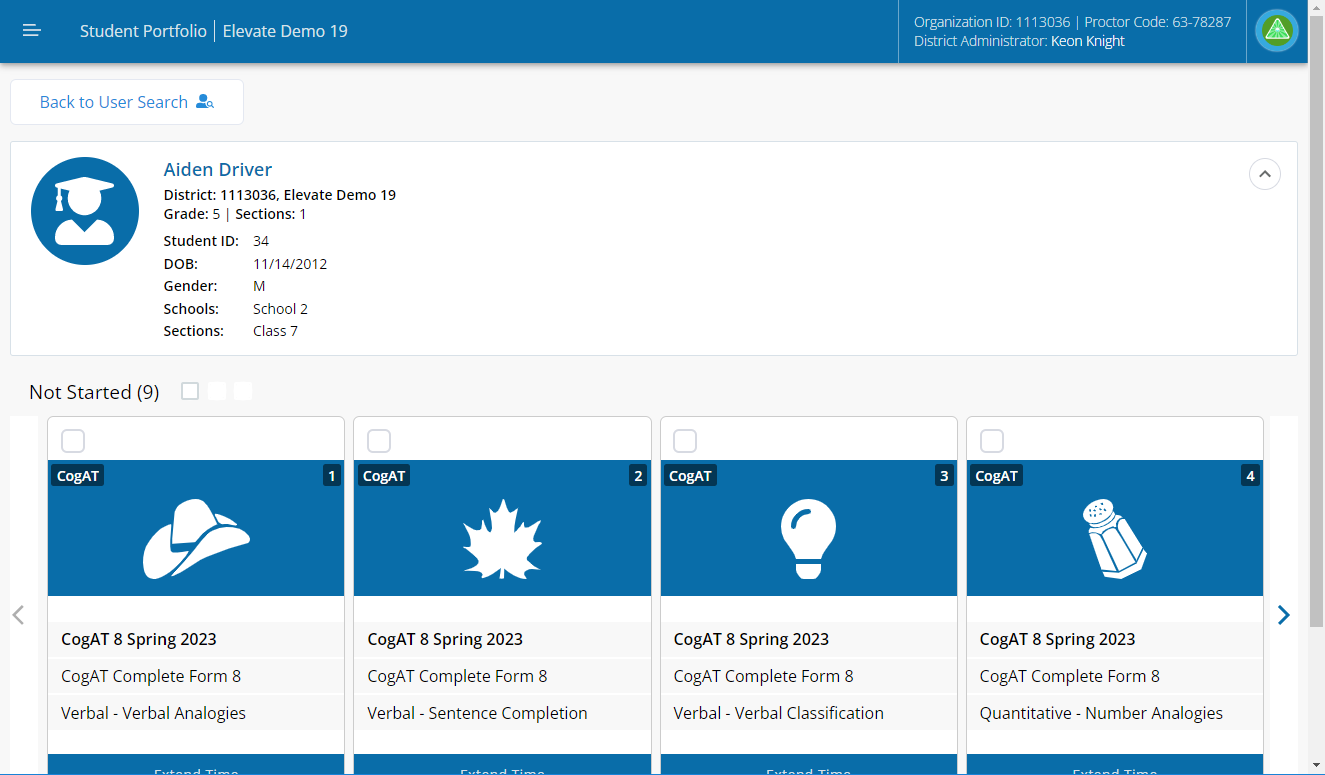Click the CogAT badge on card 4
The height and width of the screenshot is (775, 1325).
pyautogui.click(x=996, y=476)
